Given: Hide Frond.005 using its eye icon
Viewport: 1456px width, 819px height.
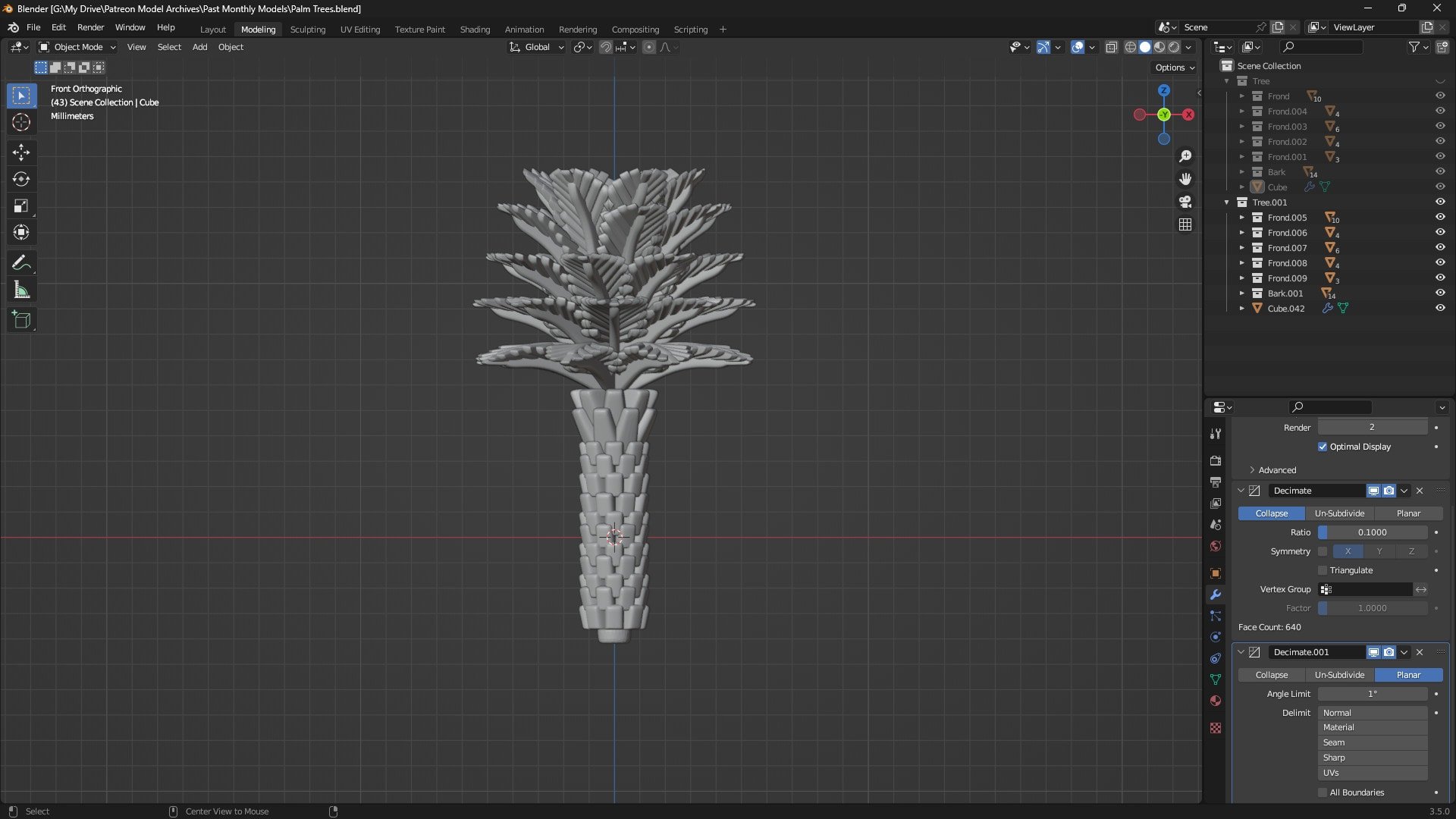Looking at the screenshot, I should point(1440,218).
